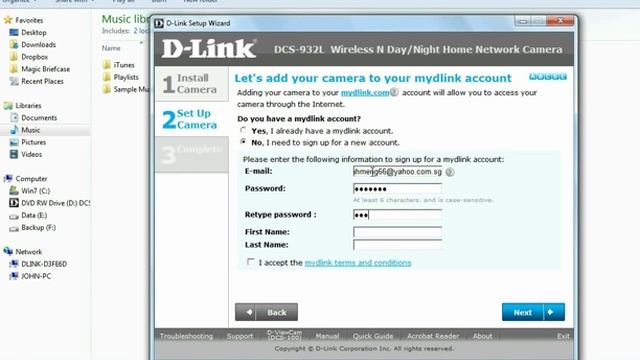Select No, I need to sign up option
Image resolution: width=640 pixels, height=360 pixels.
tap(243, 142)
